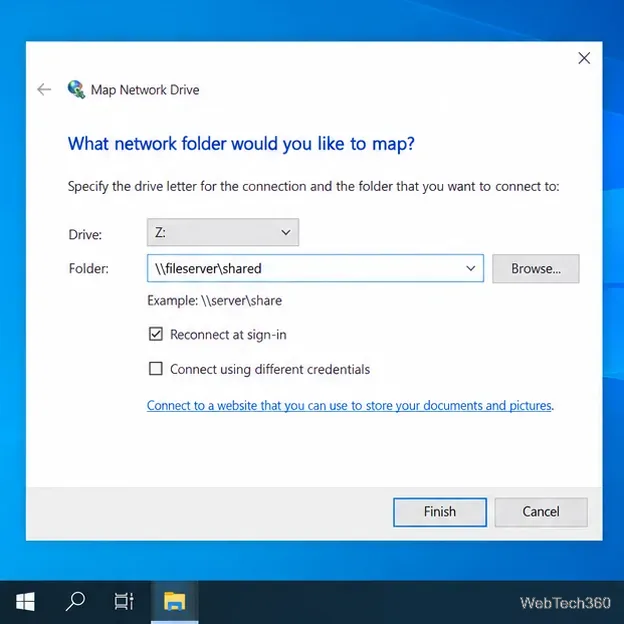The image size is (624, 624).
Task: Click the 'Drive:' label
Action: (85, 234)
